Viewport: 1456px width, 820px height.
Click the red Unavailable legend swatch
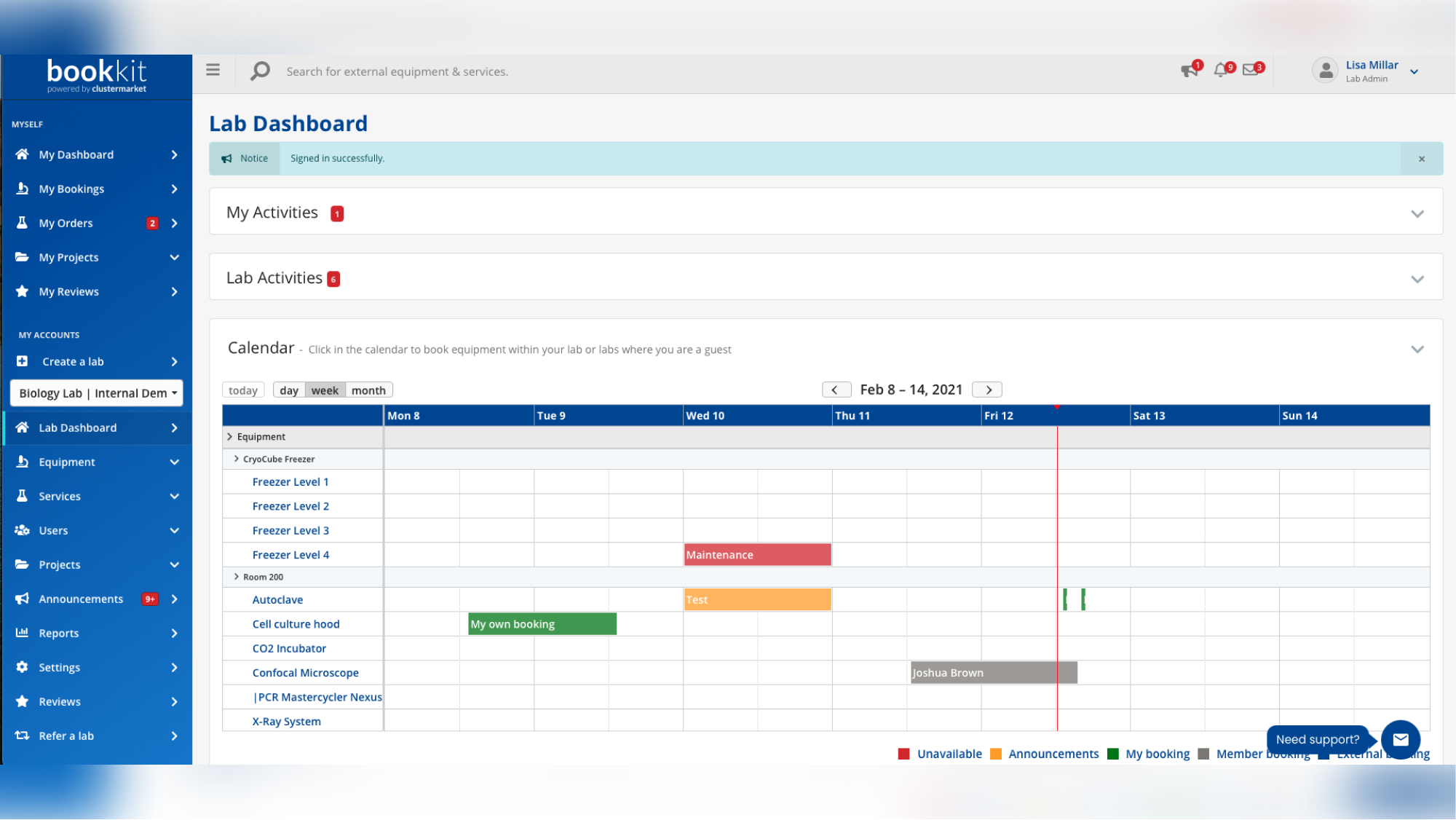point(904,754)
